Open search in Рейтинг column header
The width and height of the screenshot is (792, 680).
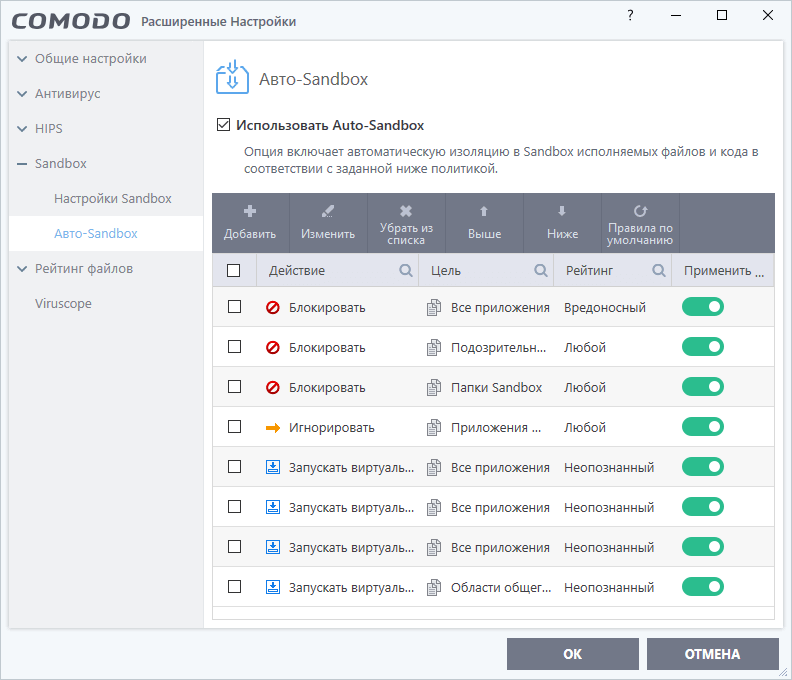(658, 270)
